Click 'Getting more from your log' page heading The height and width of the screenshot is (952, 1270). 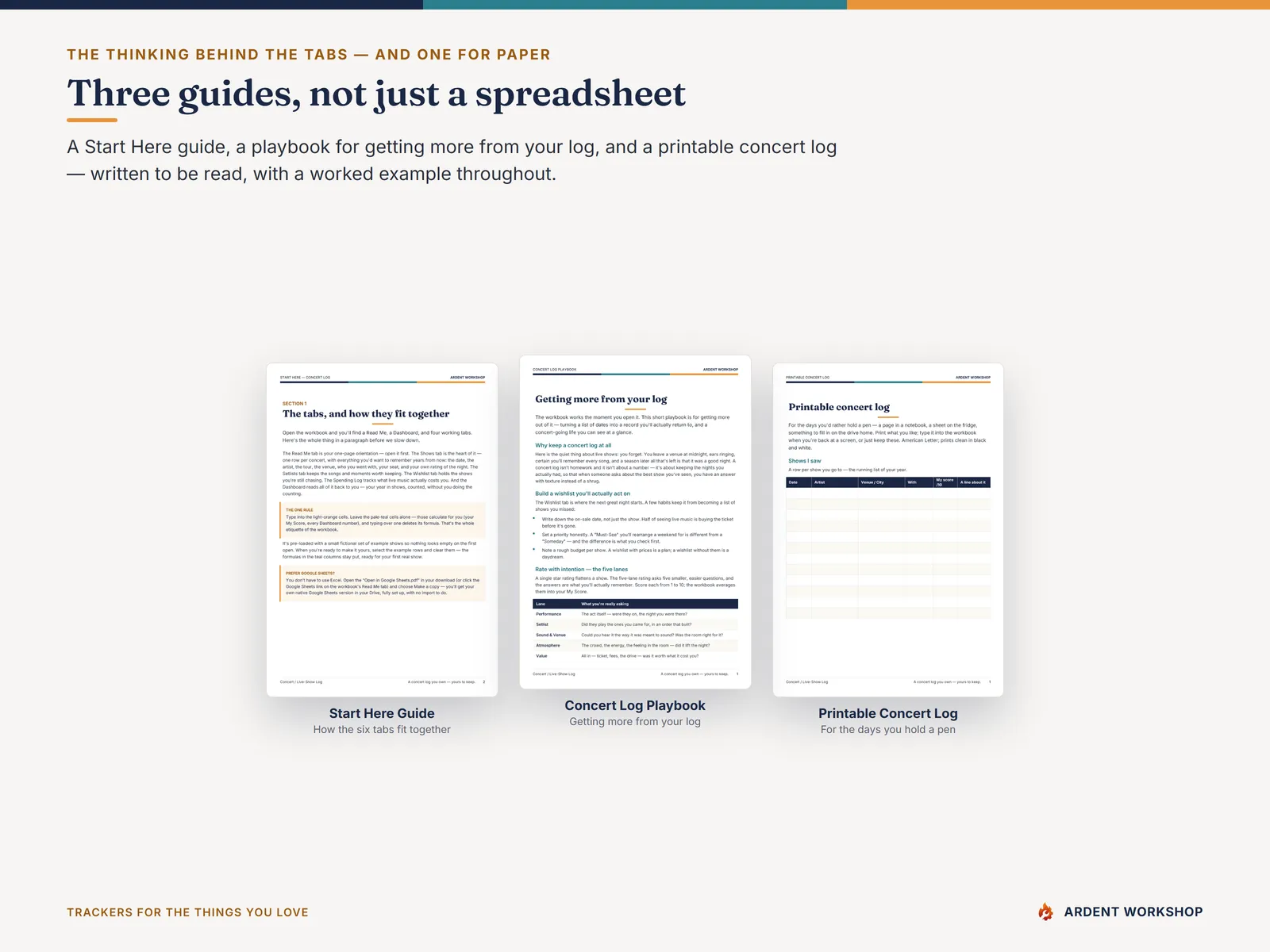click(601, 399)
